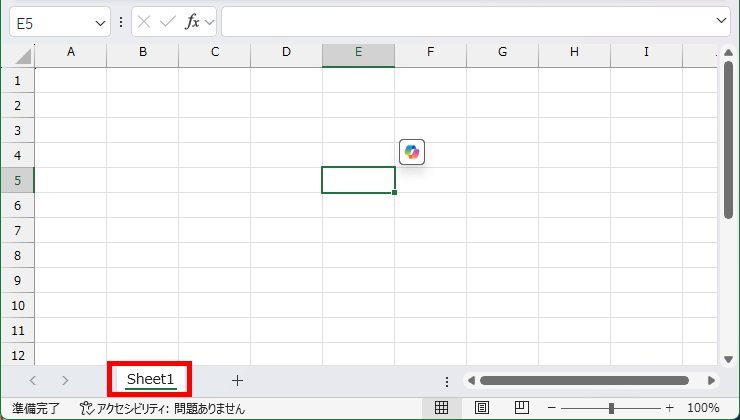Viewport: 740px width, 420px height.
Task: Select column G header
Action: 503,56
